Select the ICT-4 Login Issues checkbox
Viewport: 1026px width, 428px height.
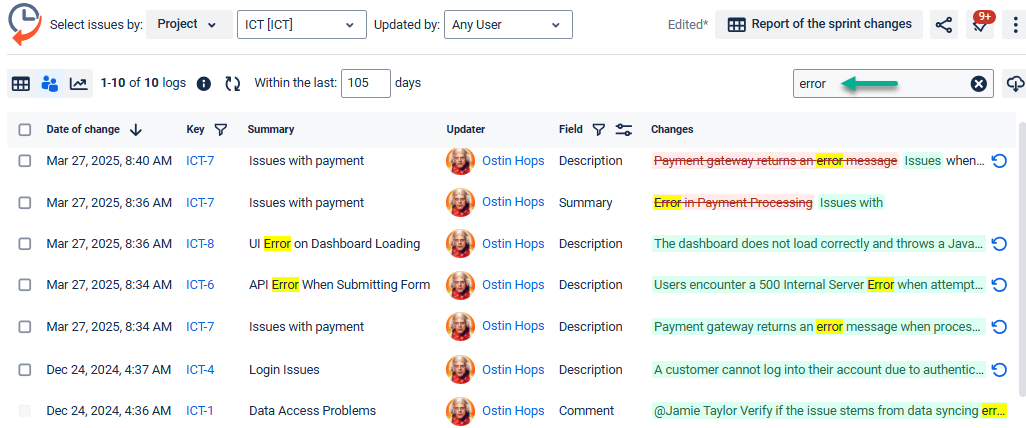coord(25,370)
